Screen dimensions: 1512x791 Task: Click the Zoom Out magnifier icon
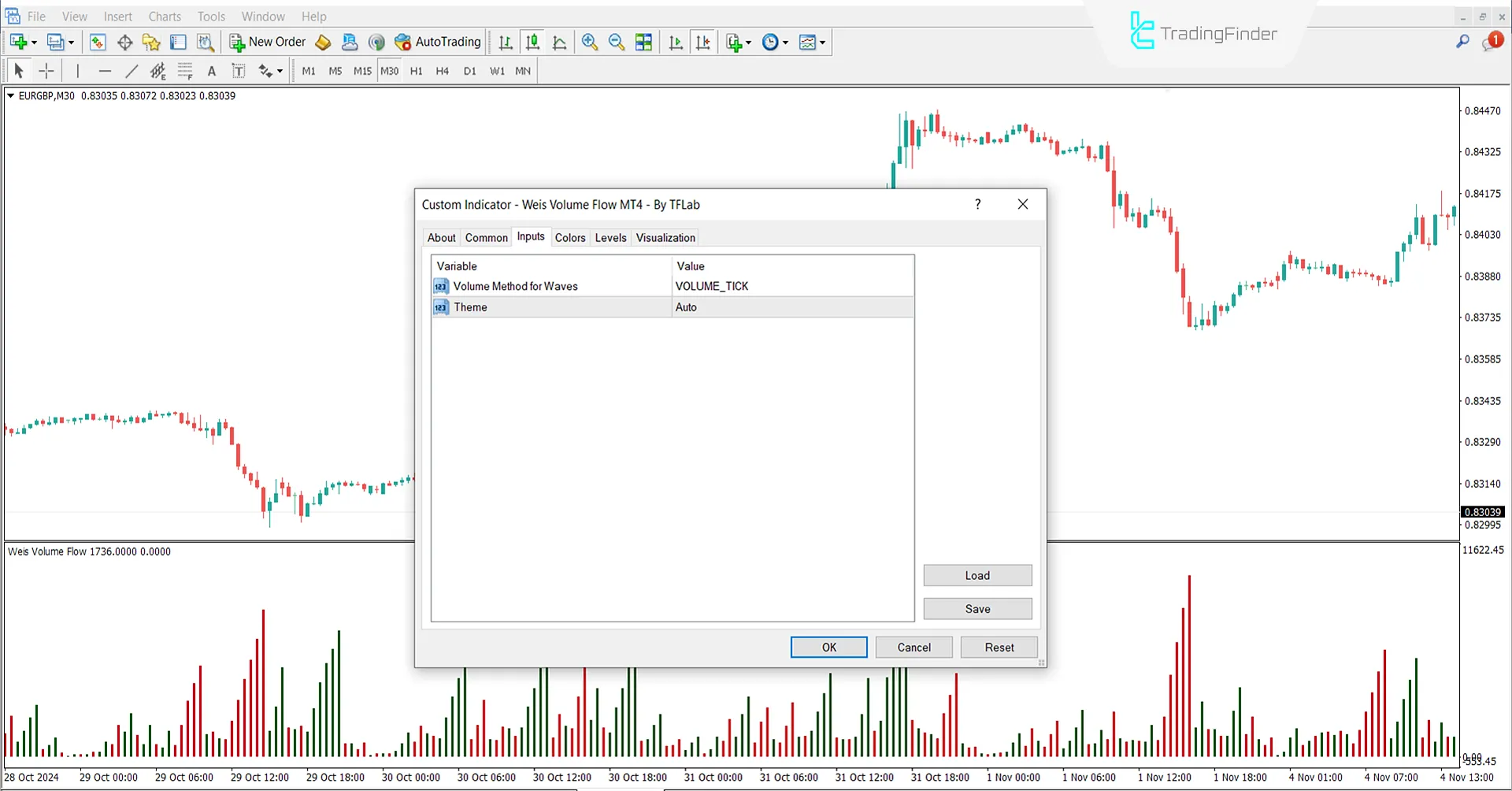[617, 42]
